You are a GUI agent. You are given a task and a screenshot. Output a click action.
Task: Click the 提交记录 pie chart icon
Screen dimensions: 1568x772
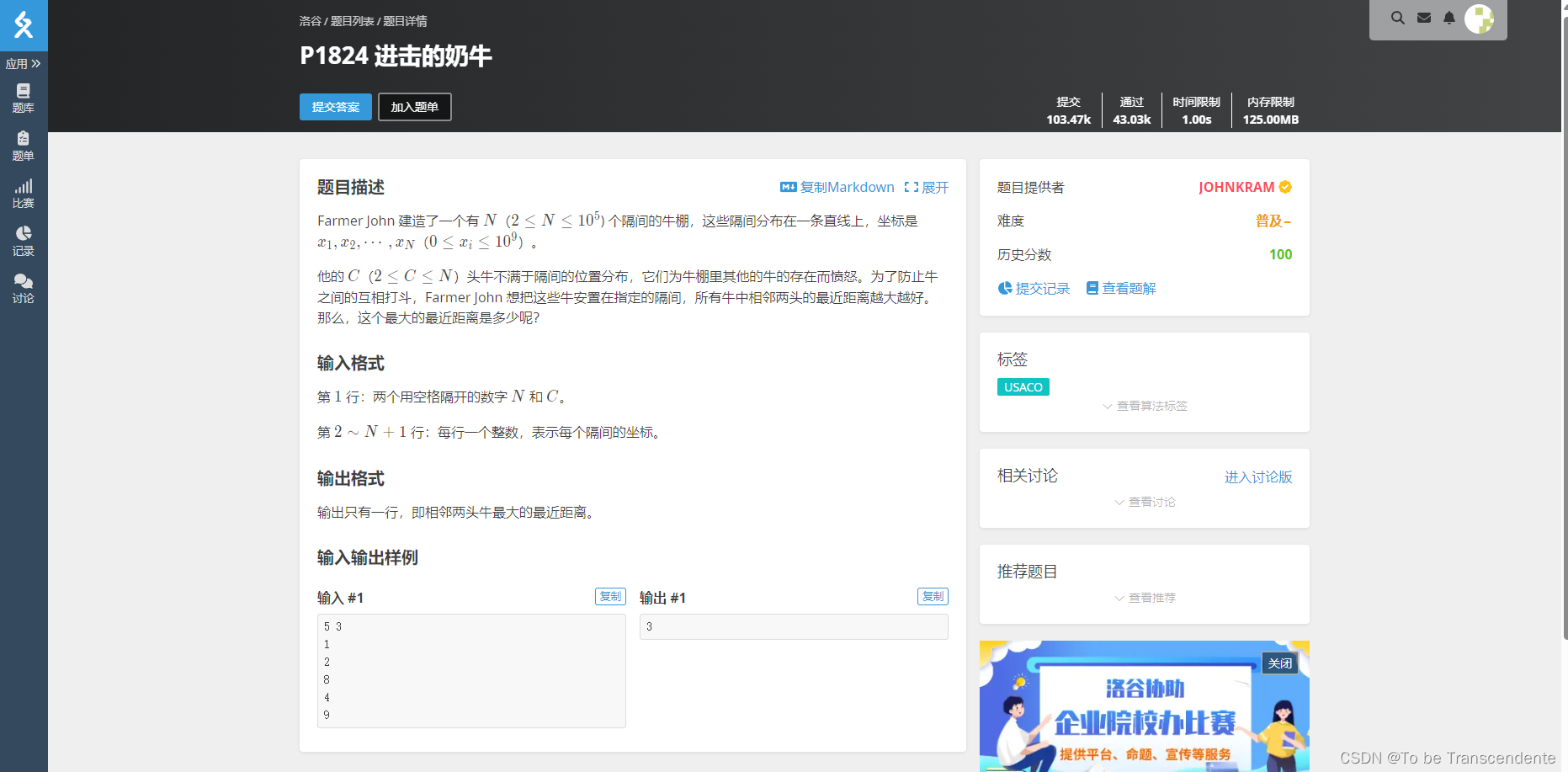(x=1005, y=288)
